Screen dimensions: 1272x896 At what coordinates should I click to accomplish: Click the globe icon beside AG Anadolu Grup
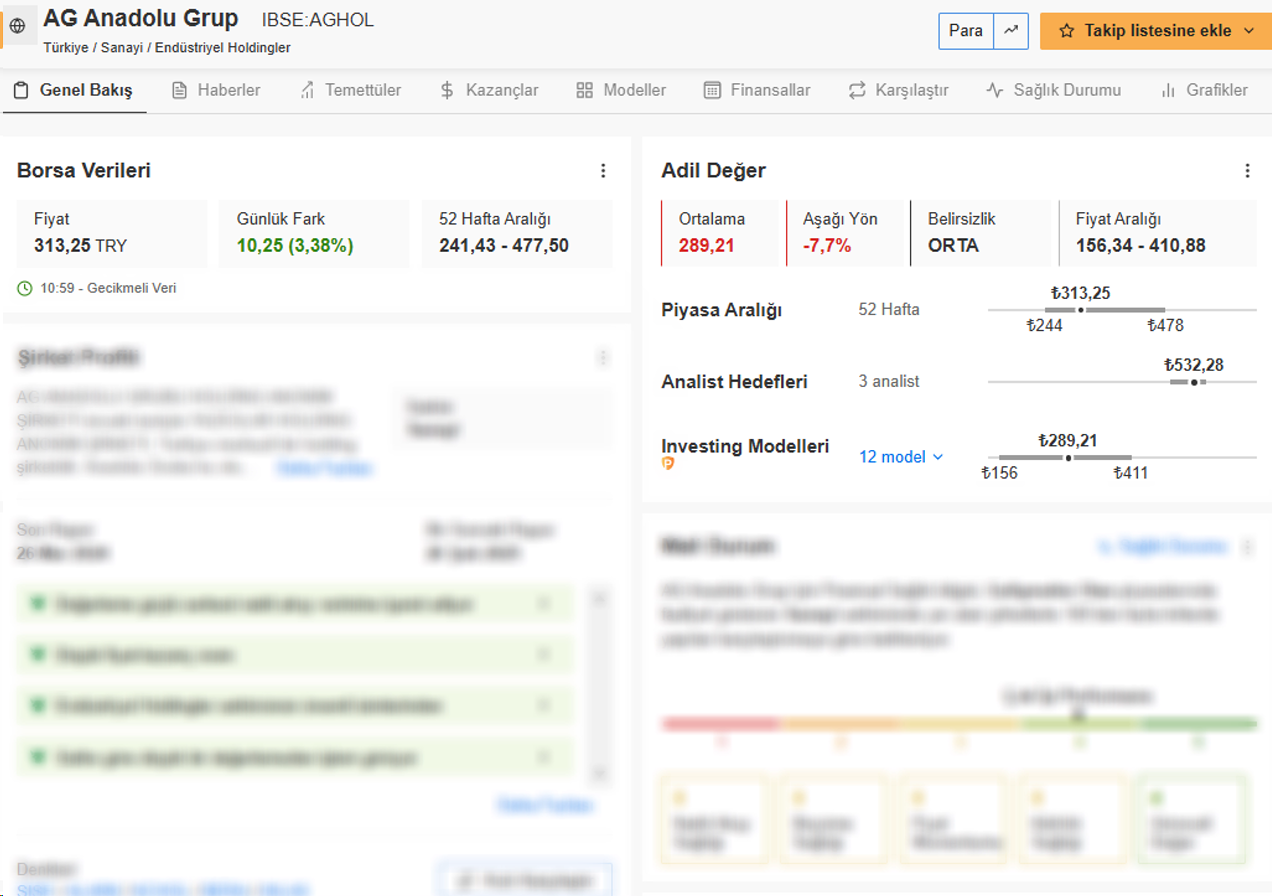tap(17, 26)
